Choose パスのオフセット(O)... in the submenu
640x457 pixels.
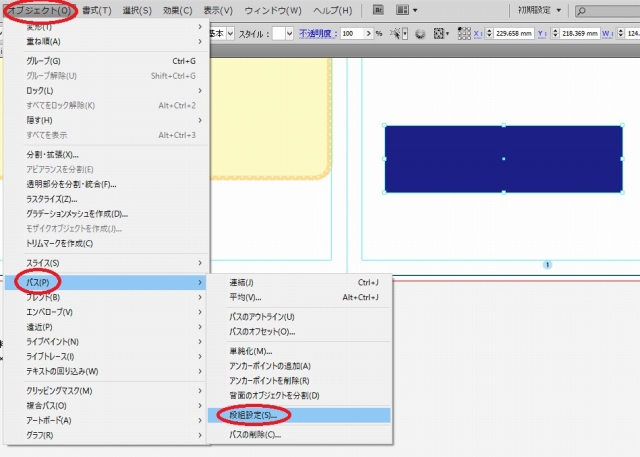click(299, 332)
